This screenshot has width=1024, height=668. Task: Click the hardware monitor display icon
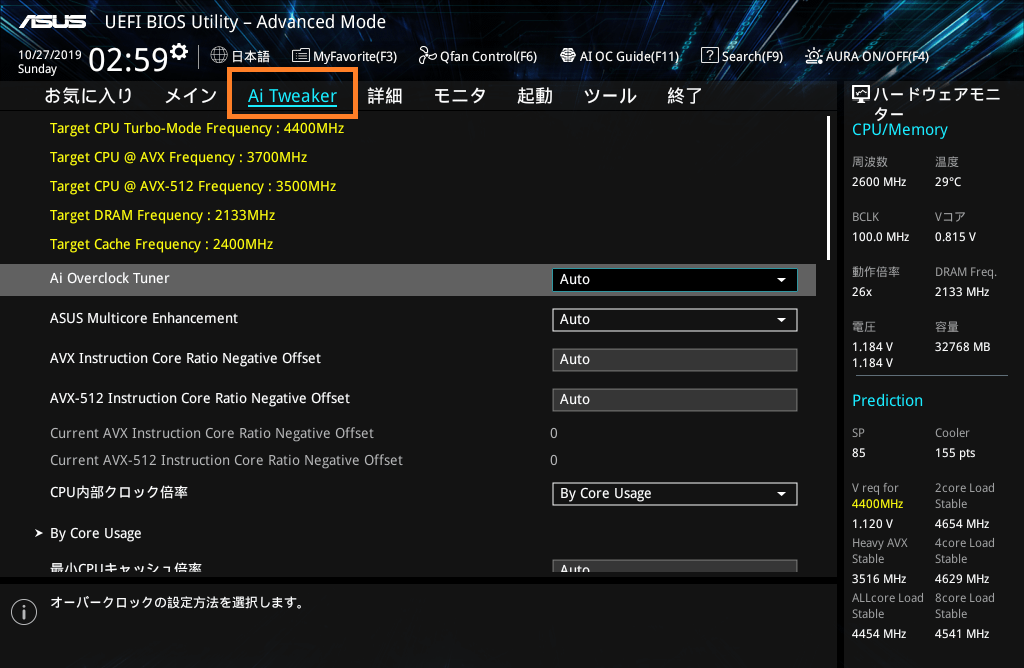point(861,95)
